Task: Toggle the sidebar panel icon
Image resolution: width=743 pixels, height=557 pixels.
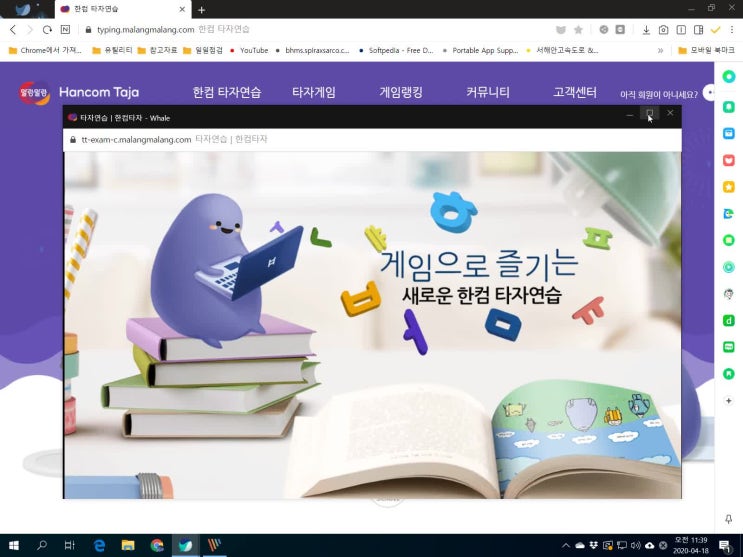Action: [x=698, y=30]
